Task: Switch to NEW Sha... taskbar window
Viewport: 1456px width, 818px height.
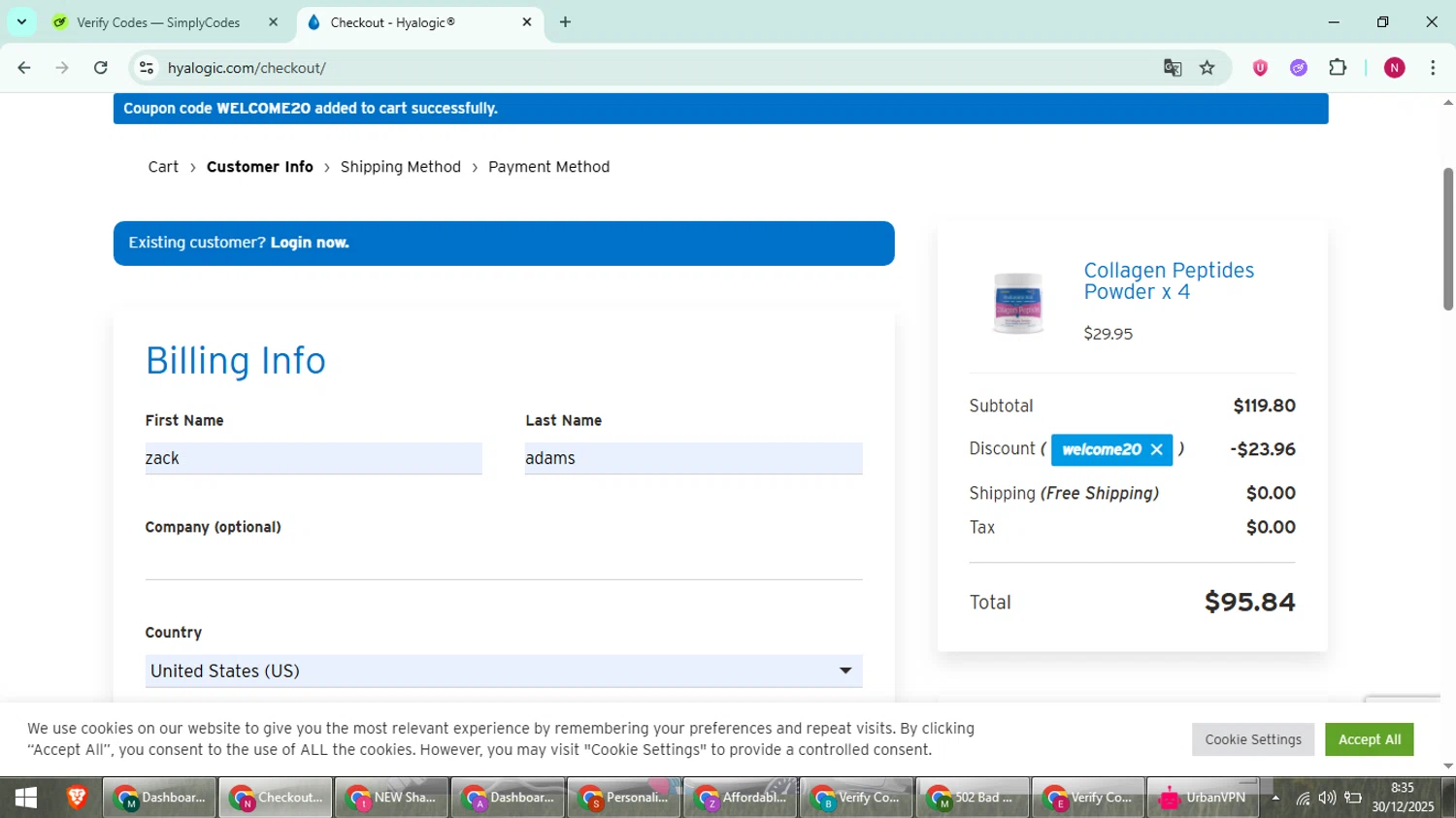Action: point(391,798)
